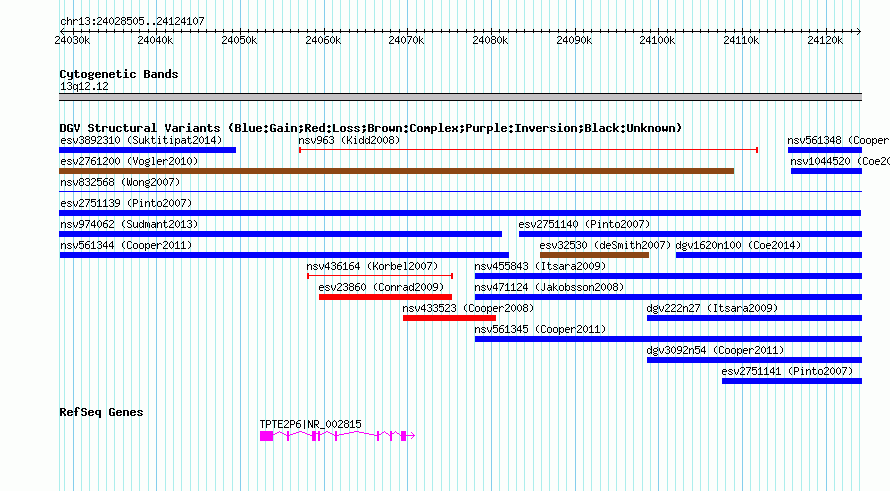Click the esv2751140 (Pinto2007) blue bar
890x491 pixels.
point(690,234)
